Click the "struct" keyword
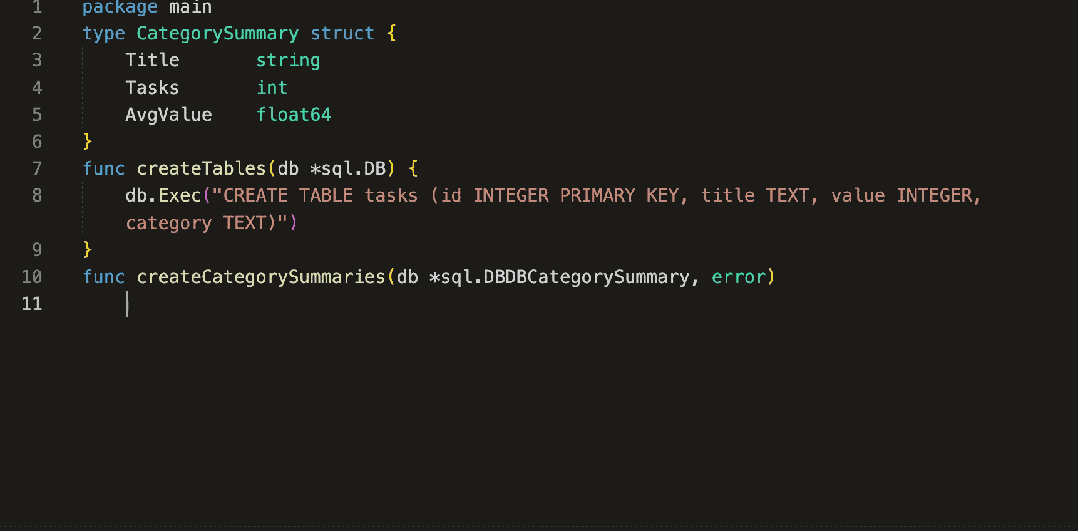Screen dimensions: 1078x531 click(342, 34)
